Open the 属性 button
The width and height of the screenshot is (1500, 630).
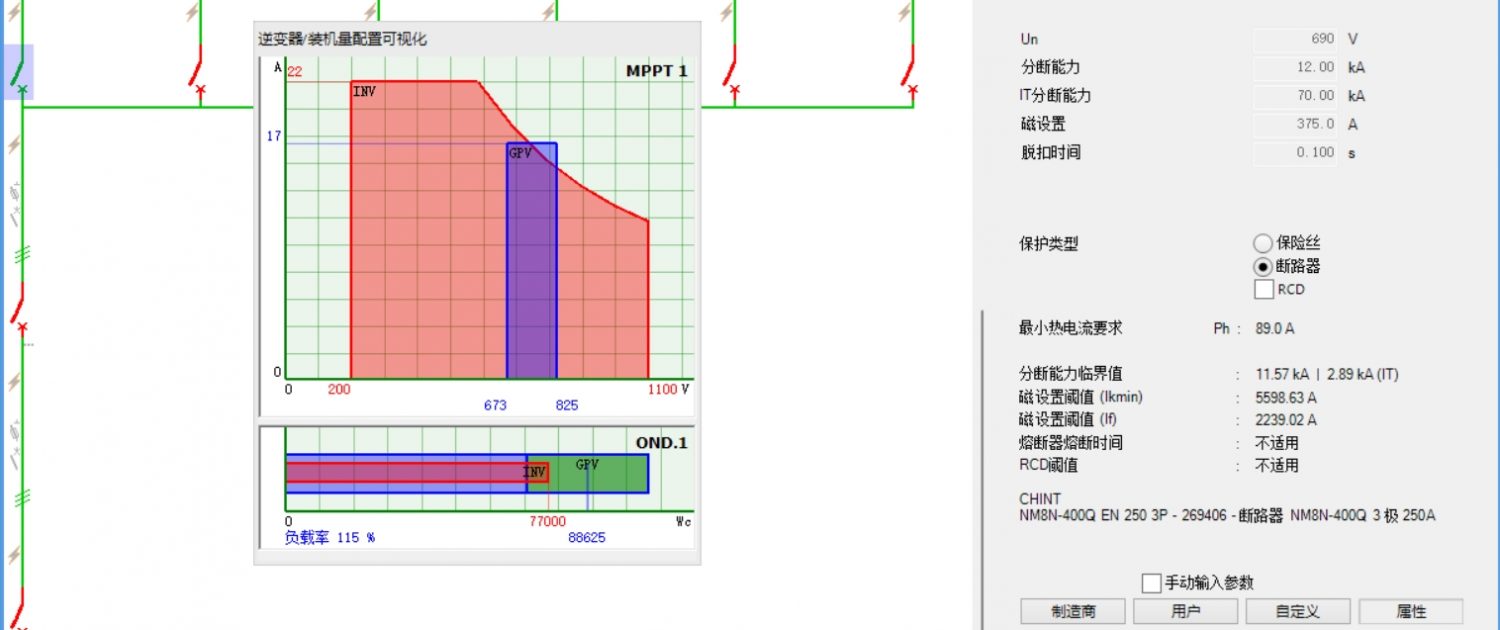coord(1410,611)
